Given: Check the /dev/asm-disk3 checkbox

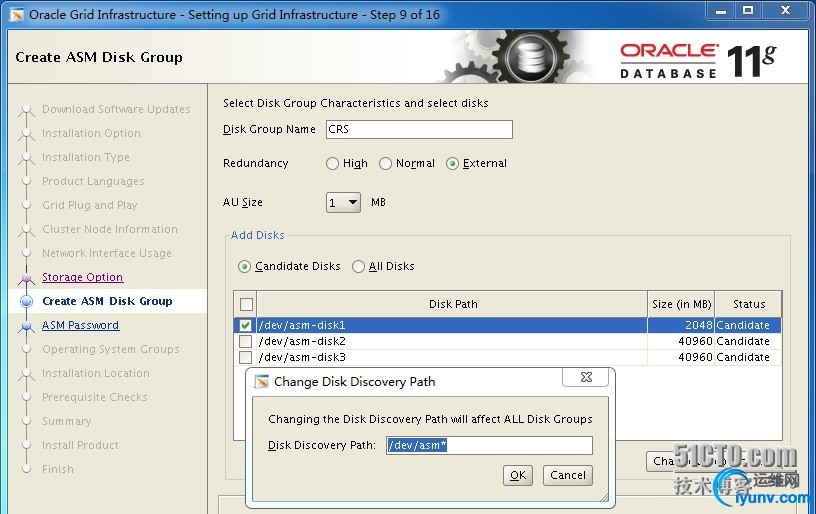Looking at the screenshot, I should [x=246, y=357].
